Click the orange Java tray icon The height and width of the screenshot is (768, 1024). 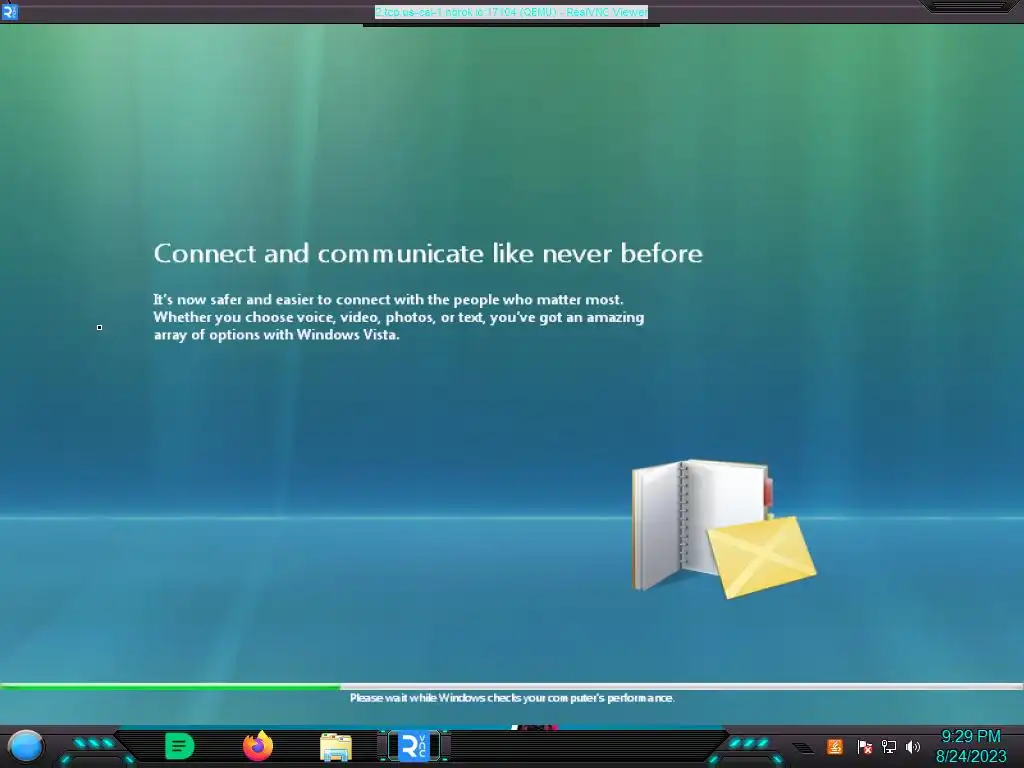coord(835,746)
